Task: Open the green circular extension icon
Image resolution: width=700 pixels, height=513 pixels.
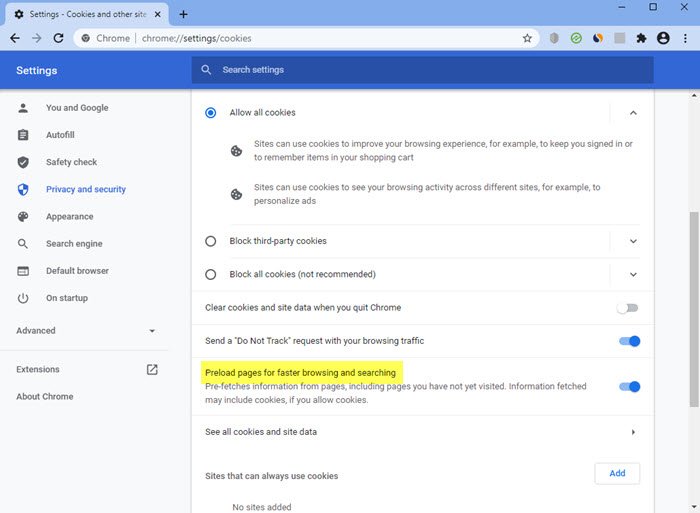Action: (576, 38)
